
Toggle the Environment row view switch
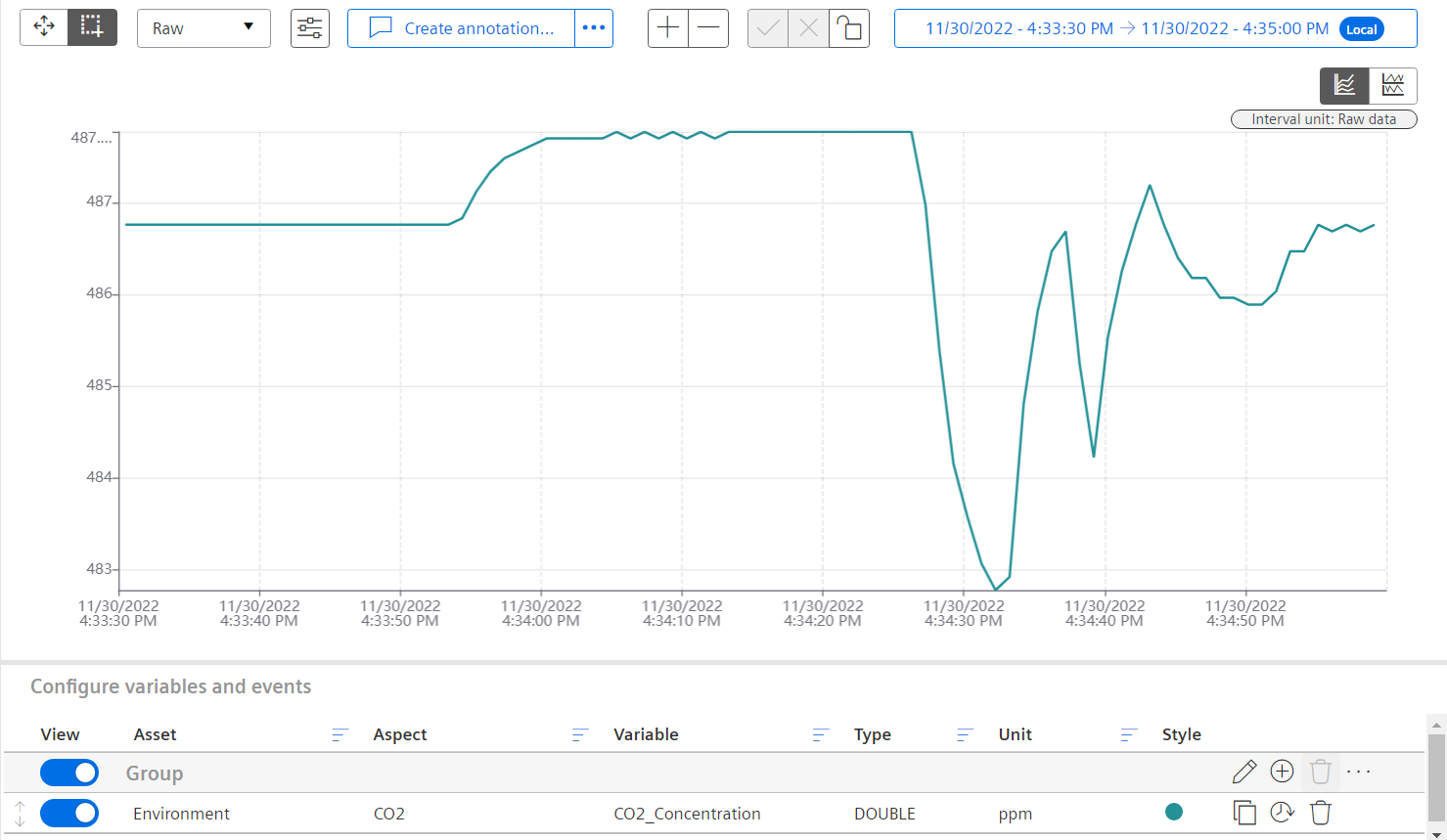69,813
